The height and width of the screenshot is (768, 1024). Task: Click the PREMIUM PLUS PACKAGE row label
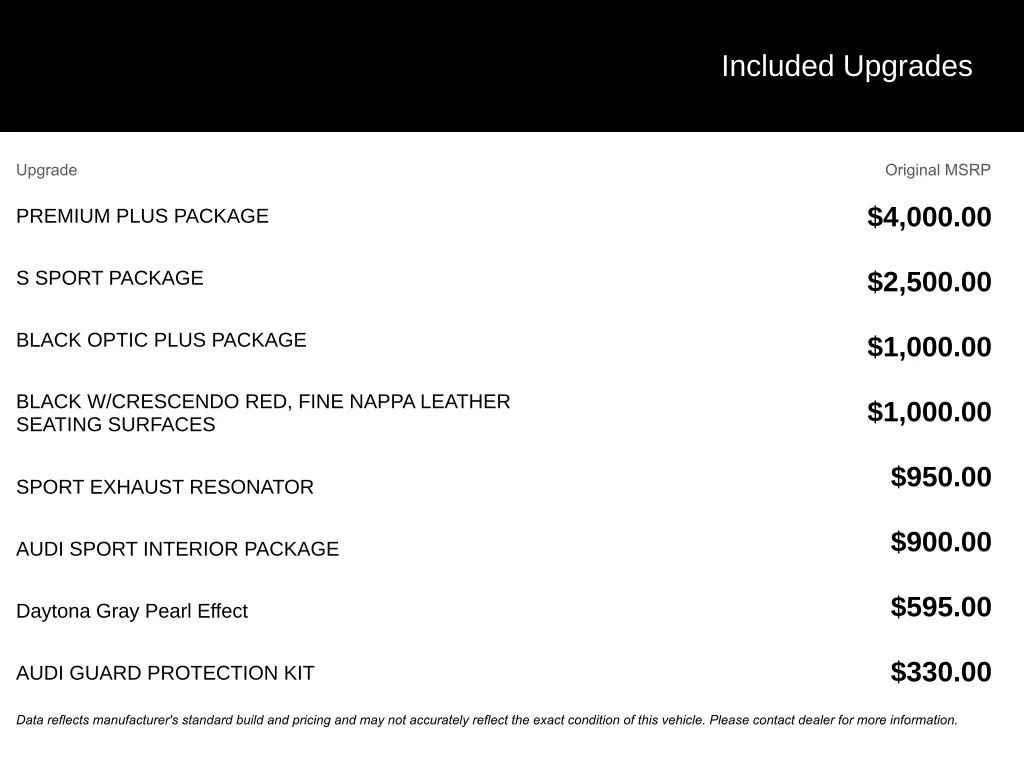[x=142, y=216]
